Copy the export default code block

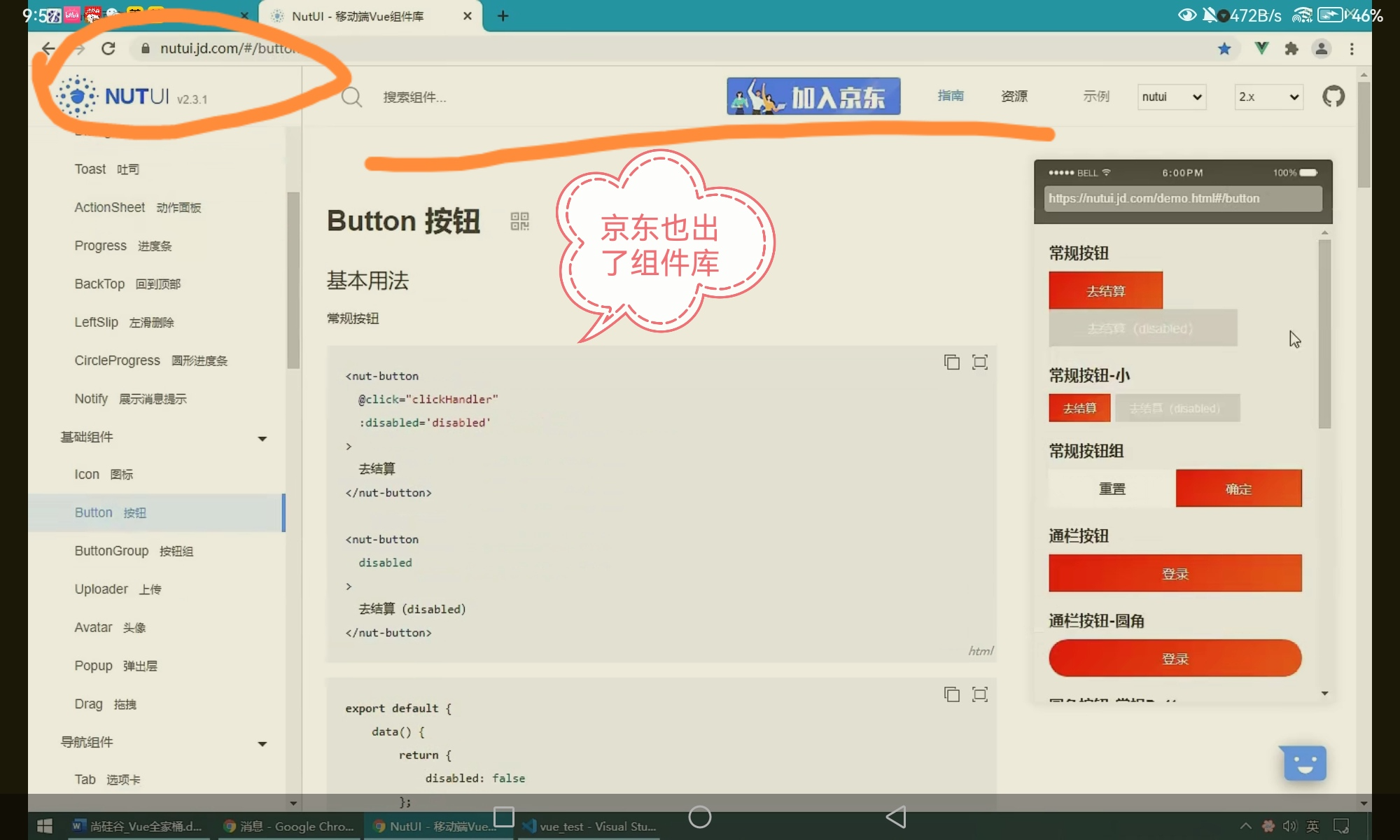click(951, 694)
